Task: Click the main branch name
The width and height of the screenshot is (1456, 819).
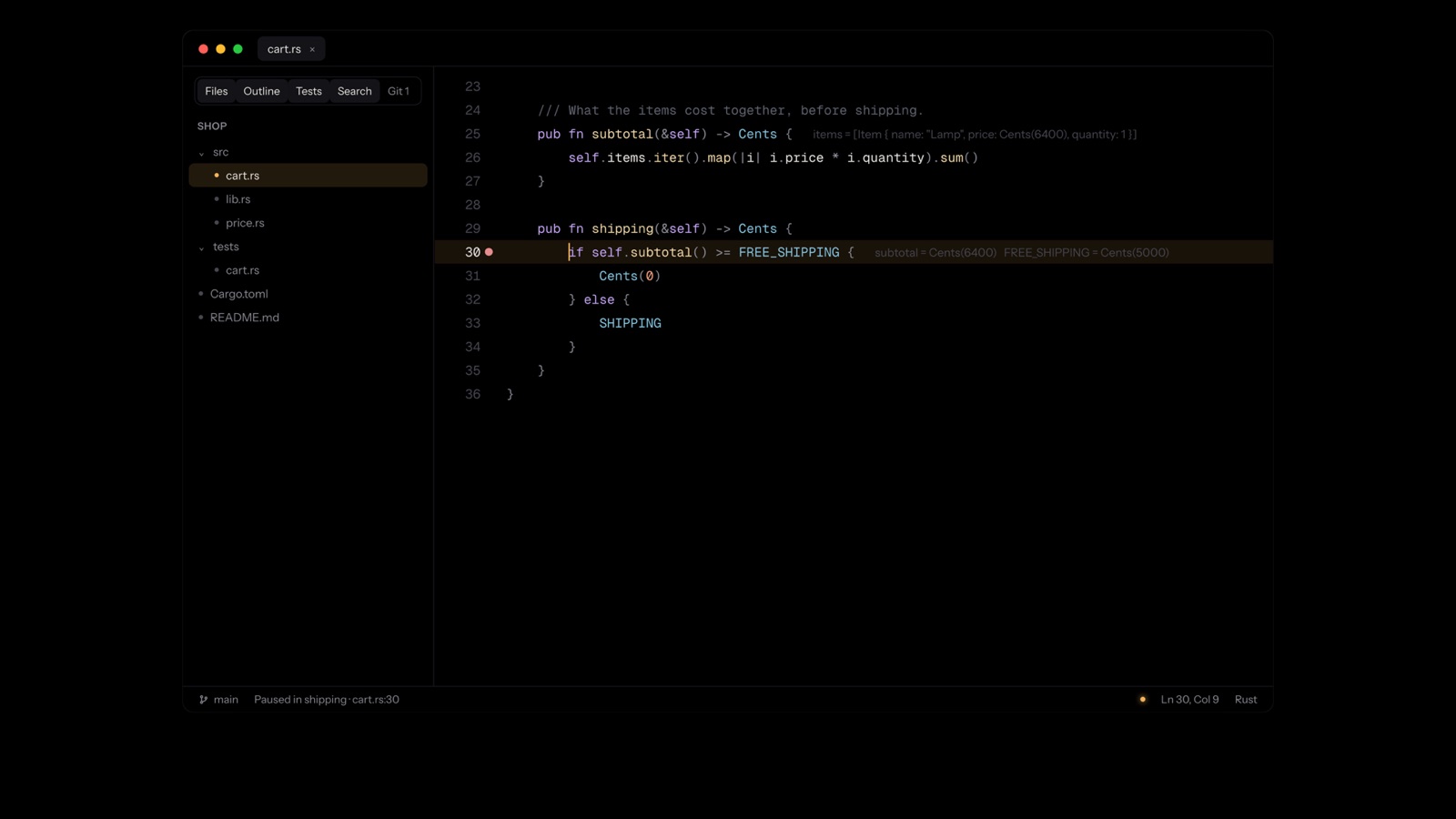Action: pyautogui.click(x=226, y=700)
